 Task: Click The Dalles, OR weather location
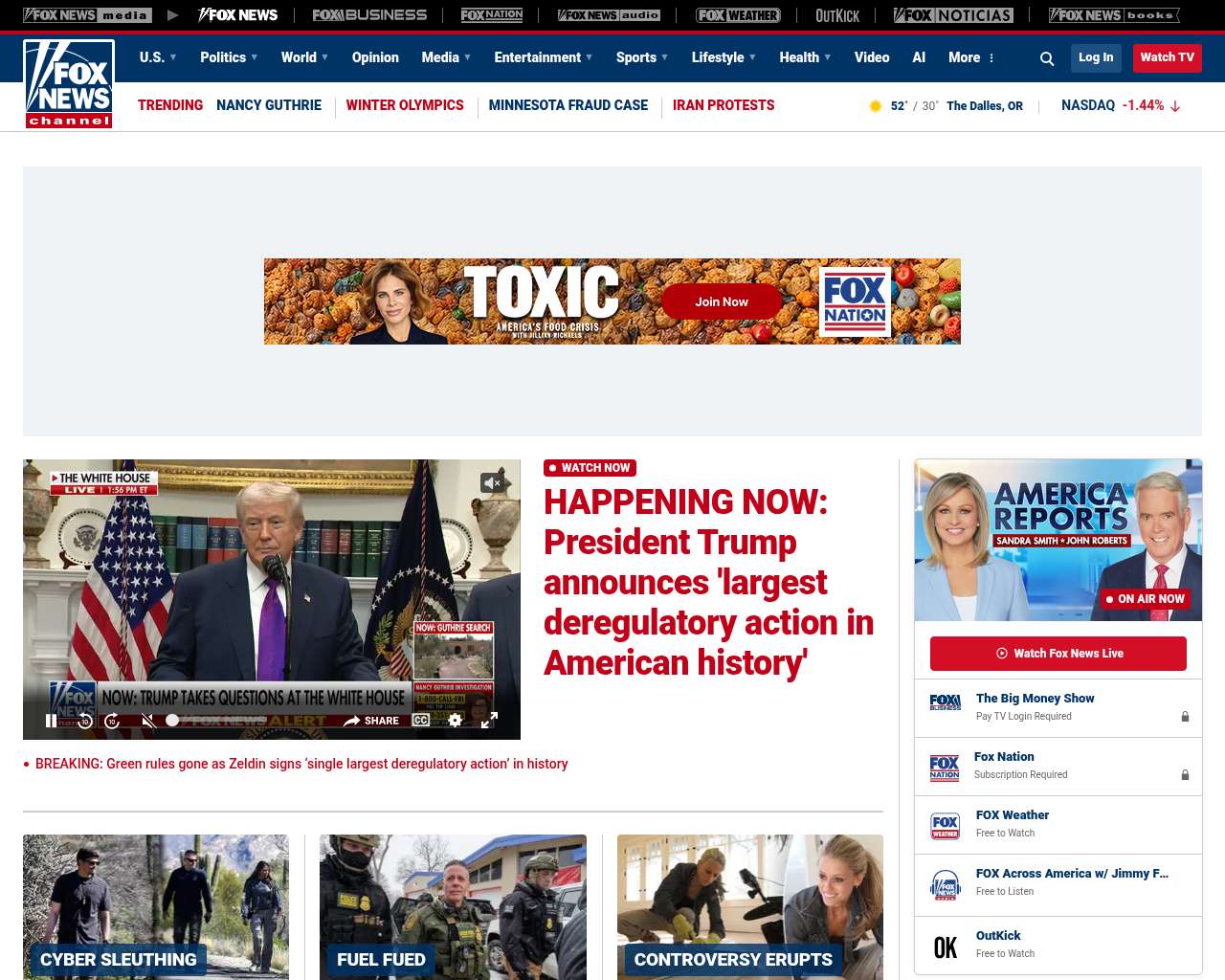pos(985,106)
